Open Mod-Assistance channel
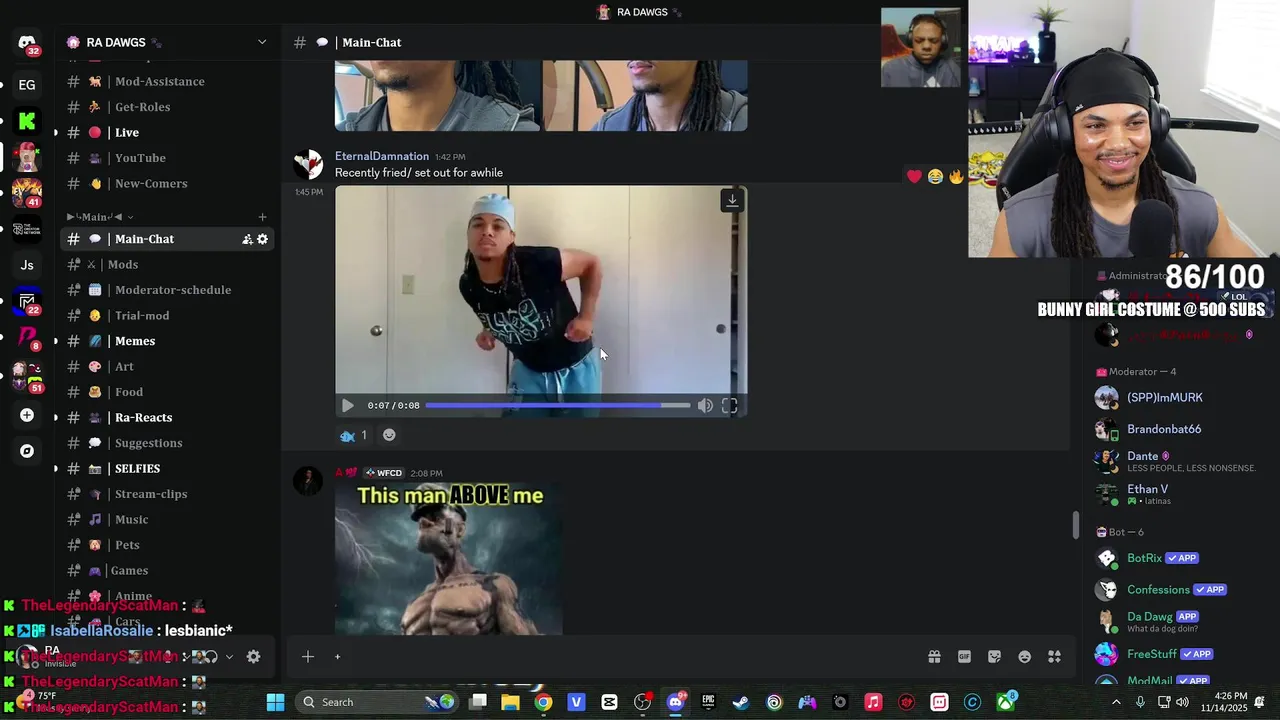Screen dimensions: 1280x720 167,81
